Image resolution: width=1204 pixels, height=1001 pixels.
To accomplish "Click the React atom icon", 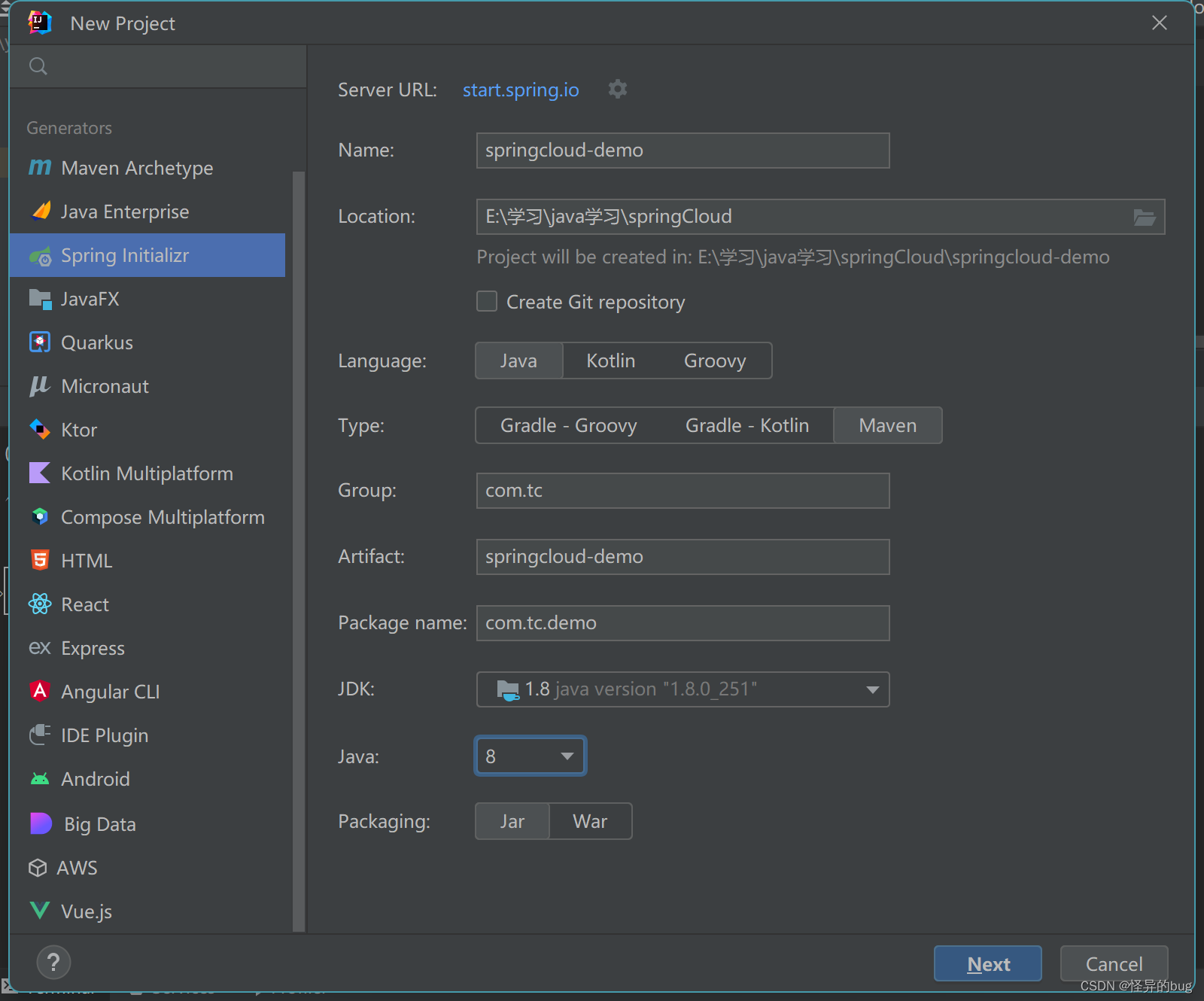I will pyautogui.click(x=40, y=604).
